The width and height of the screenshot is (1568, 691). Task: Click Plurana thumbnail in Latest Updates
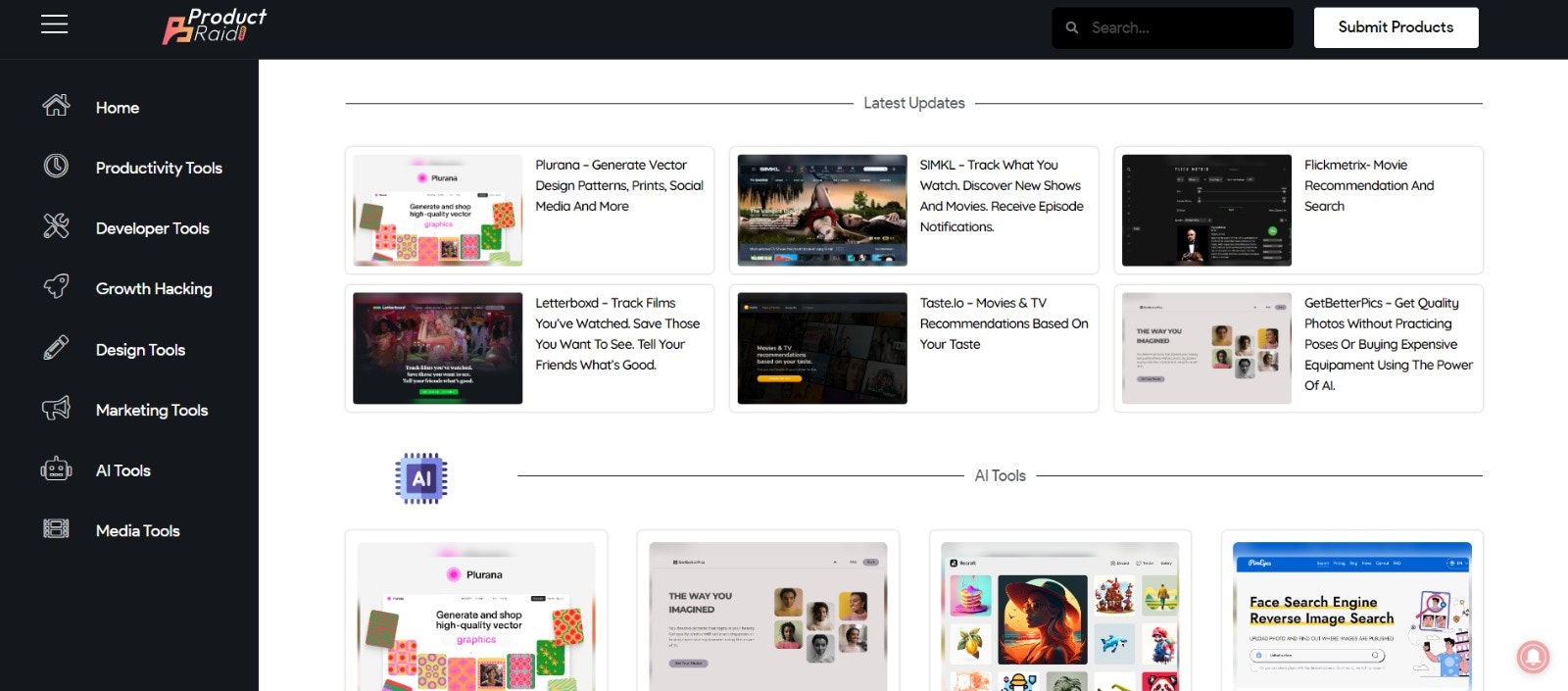(437, 211)
